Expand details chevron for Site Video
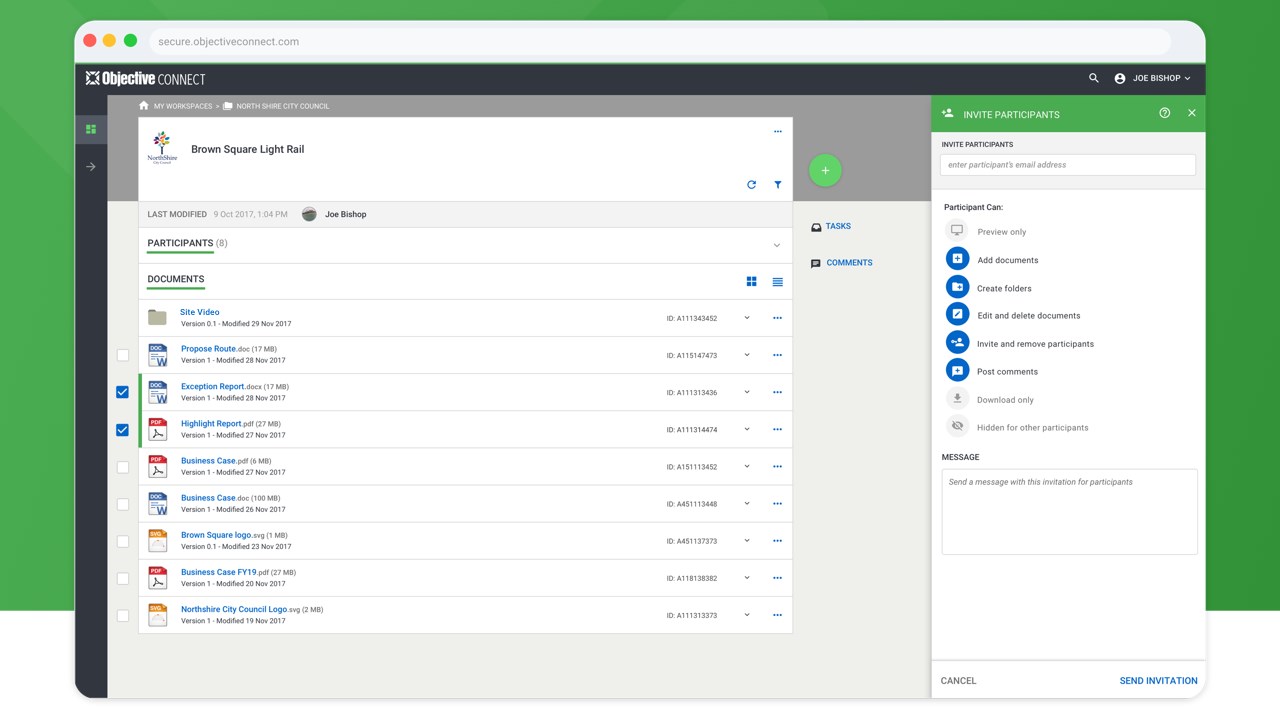Viewport: 1280px width, 720px height. 747,318
